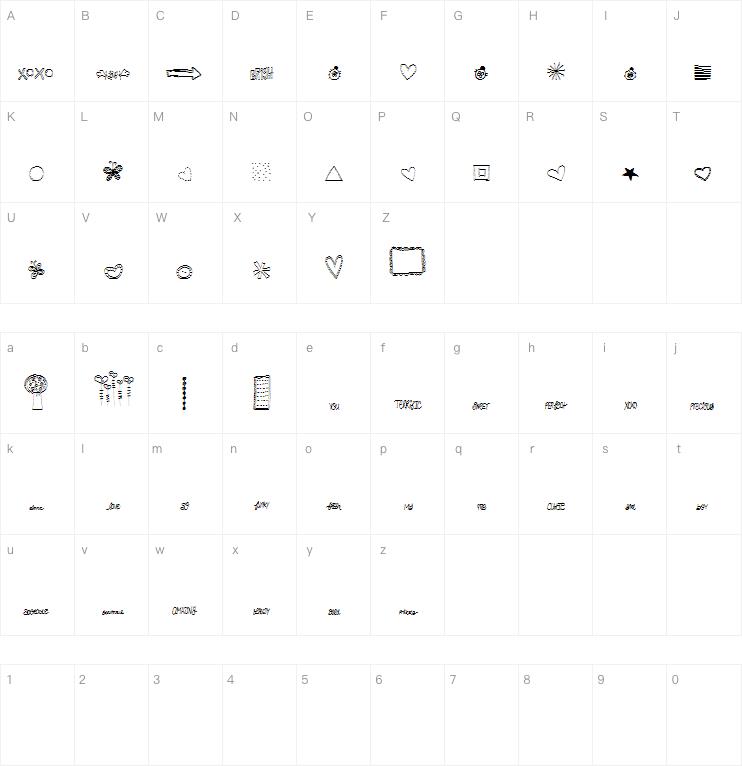Pick the flower glyph under uppercase U
The width and height of the screenshot is (742, 766).
pos(36,270)
